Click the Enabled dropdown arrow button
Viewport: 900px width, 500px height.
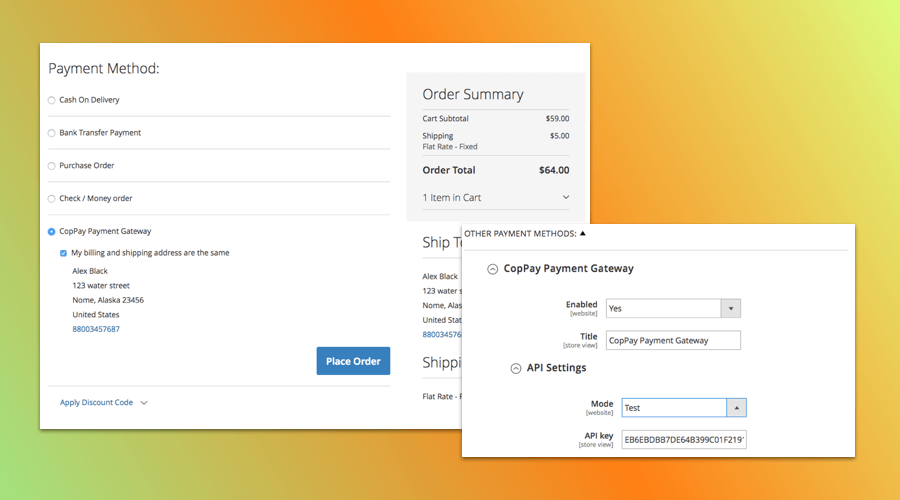(731, 308)
